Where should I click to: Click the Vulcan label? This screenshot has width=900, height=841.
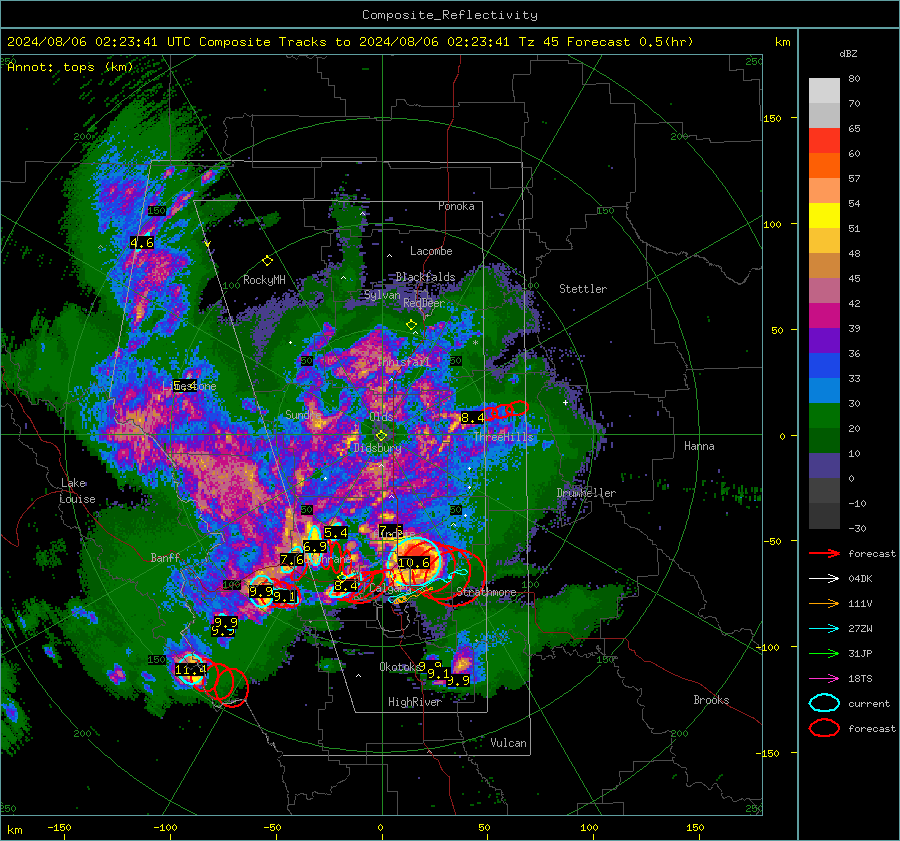coord(508,743)
